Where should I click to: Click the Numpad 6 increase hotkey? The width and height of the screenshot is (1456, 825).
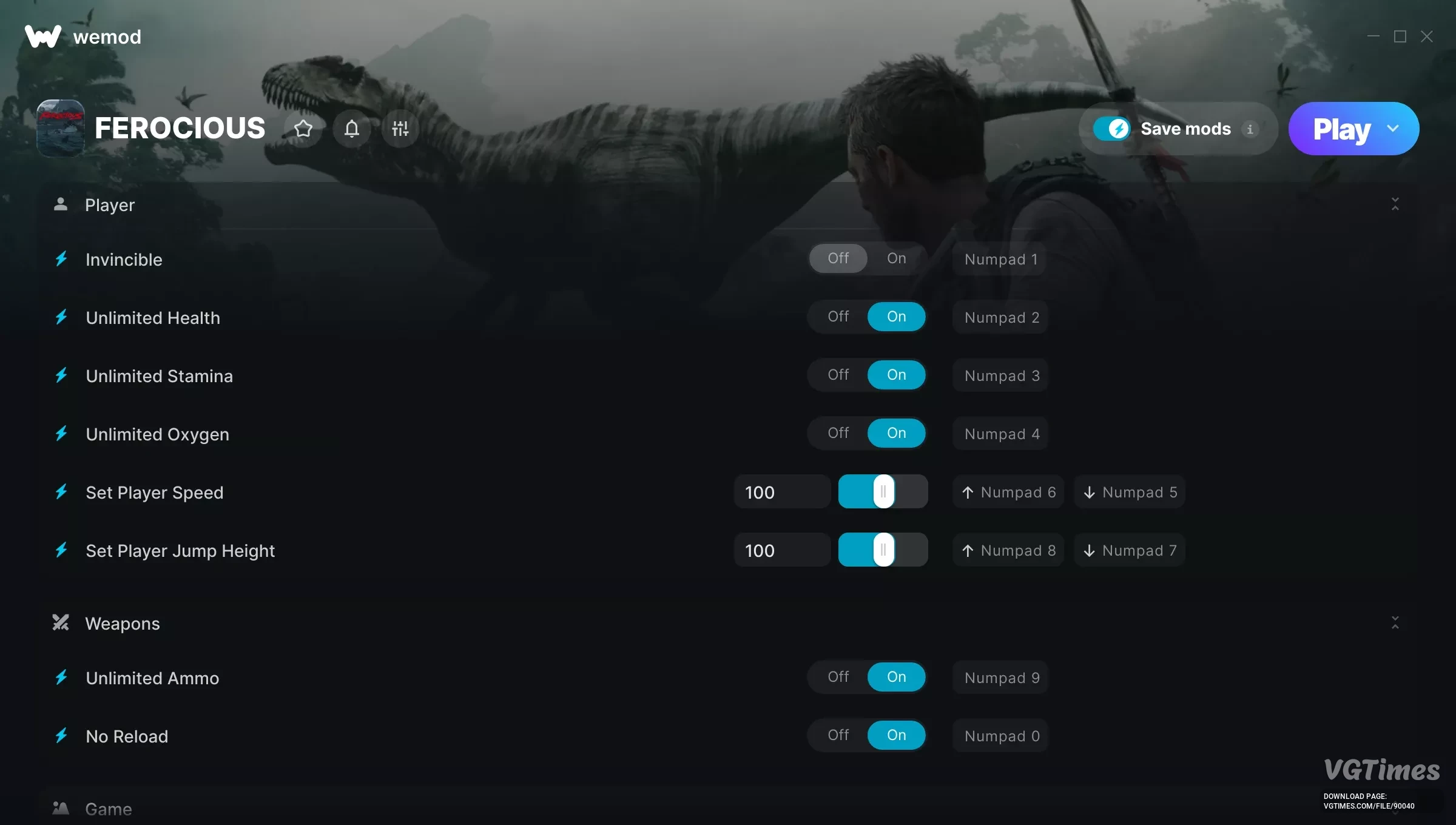click(x=1008, y=492)
